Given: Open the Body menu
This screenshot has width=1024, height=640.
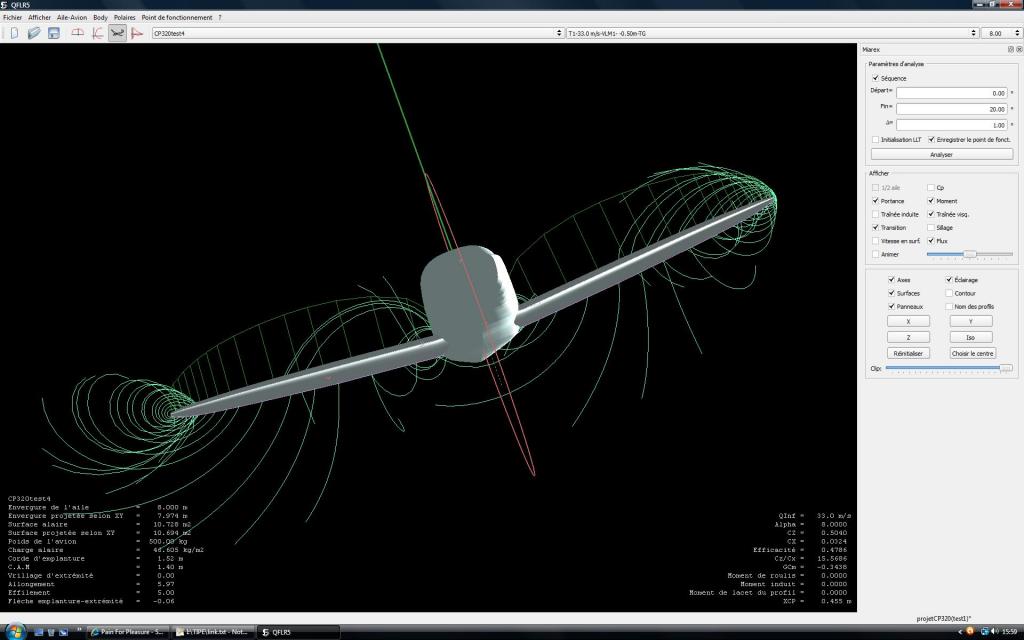Looking at the screenshot, I should (100, 18).
